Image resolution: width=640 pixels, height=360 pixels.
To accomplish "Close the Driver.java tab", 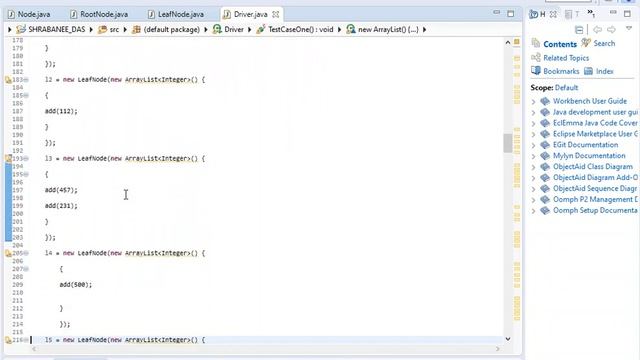I will [x=276, y=14].
